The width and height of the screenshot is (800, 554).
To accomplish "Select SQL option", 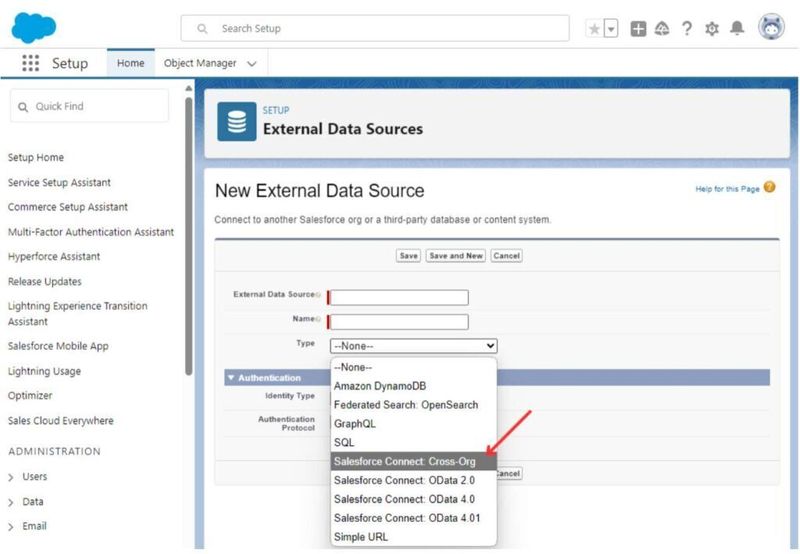I will click(x=413, y=443).
